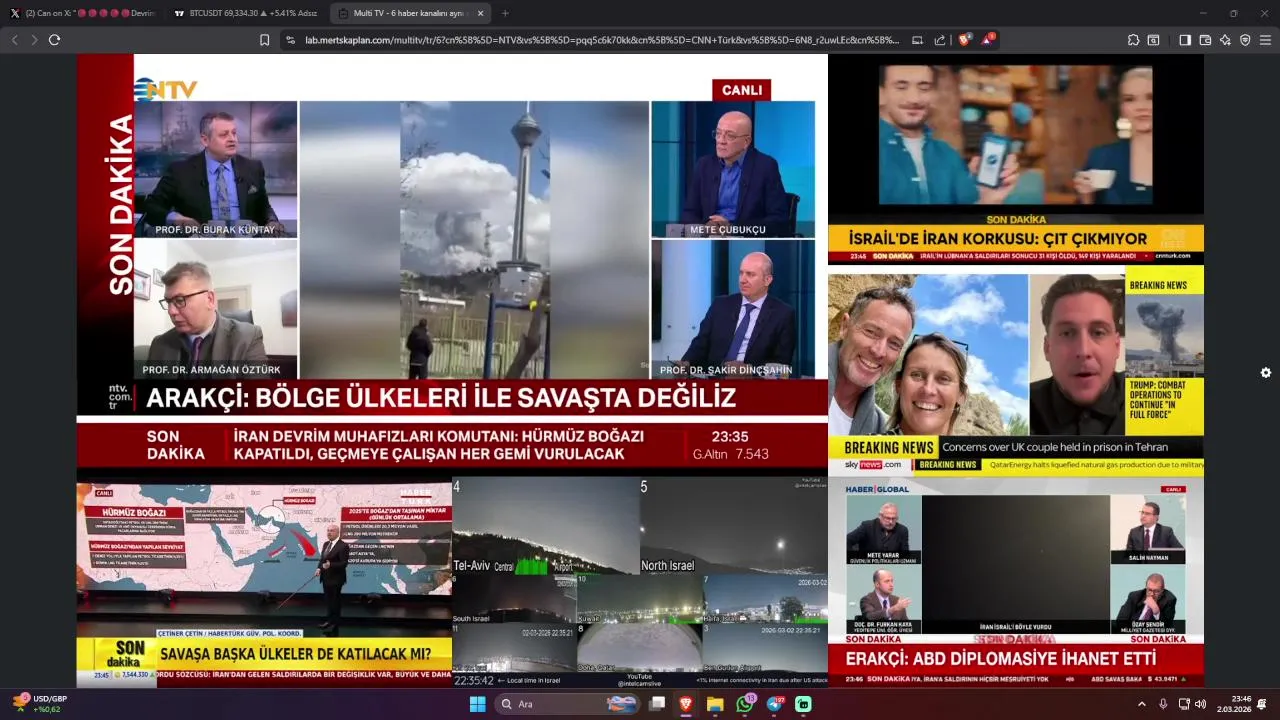Bookmark this page with bookmark icon
Viewport: 1280px width, 720px height.
(264, 40)
